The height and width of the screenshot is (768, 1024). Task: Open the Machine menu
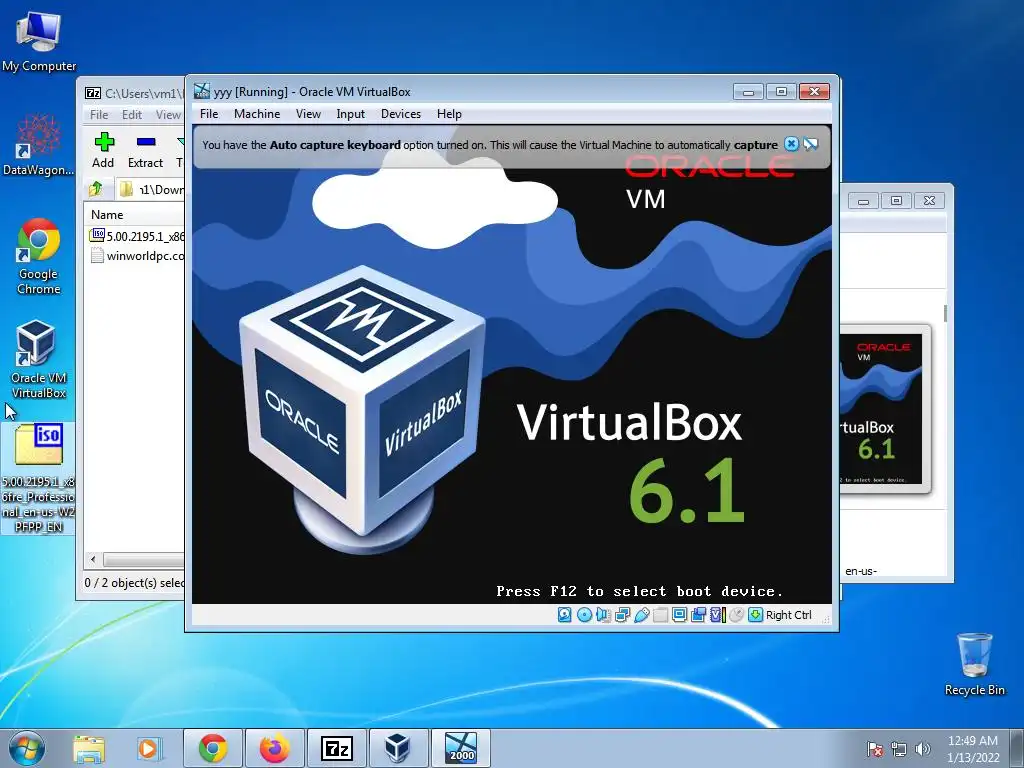[257, 114]
